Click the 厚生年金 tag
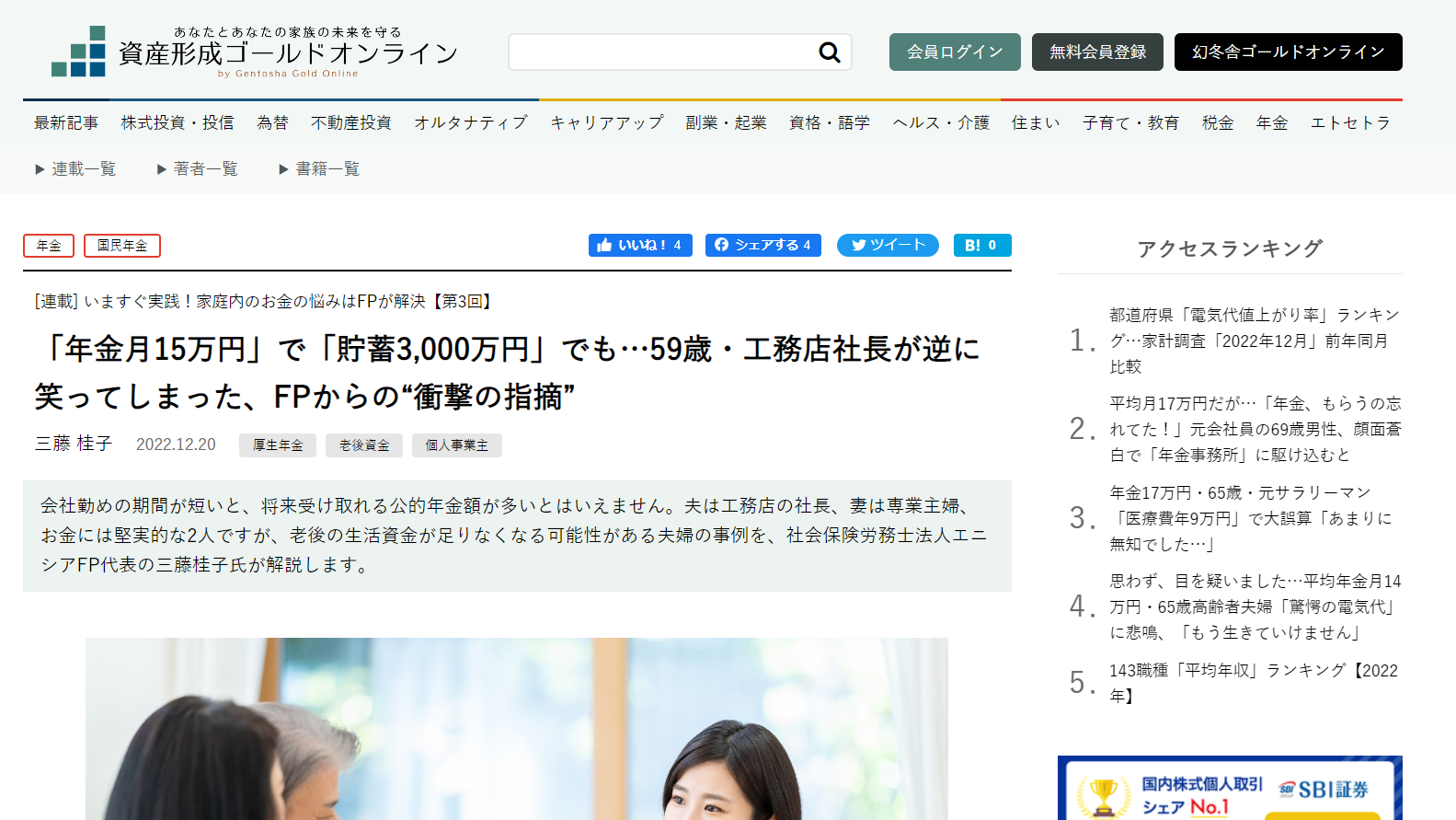 tap(278, 445)
